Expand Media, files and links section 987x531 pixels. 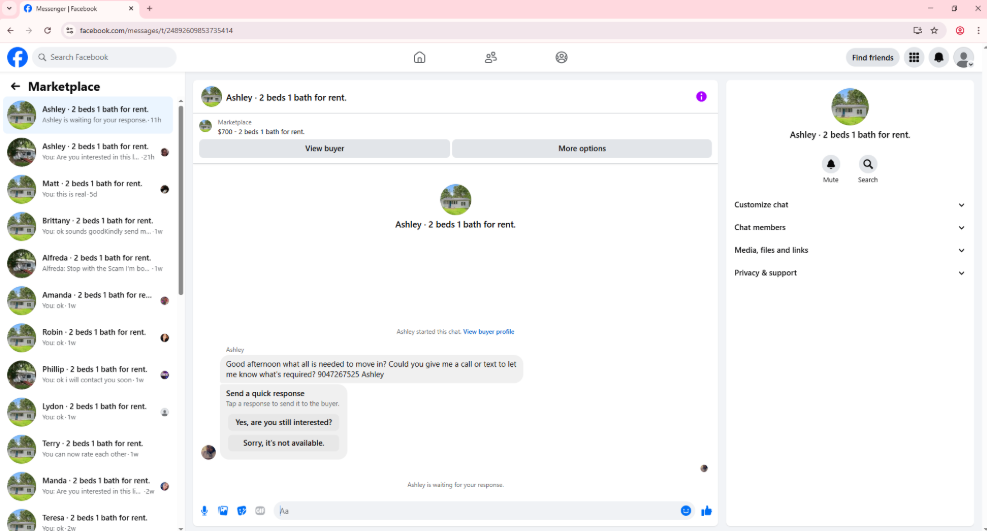coord(849,250)
